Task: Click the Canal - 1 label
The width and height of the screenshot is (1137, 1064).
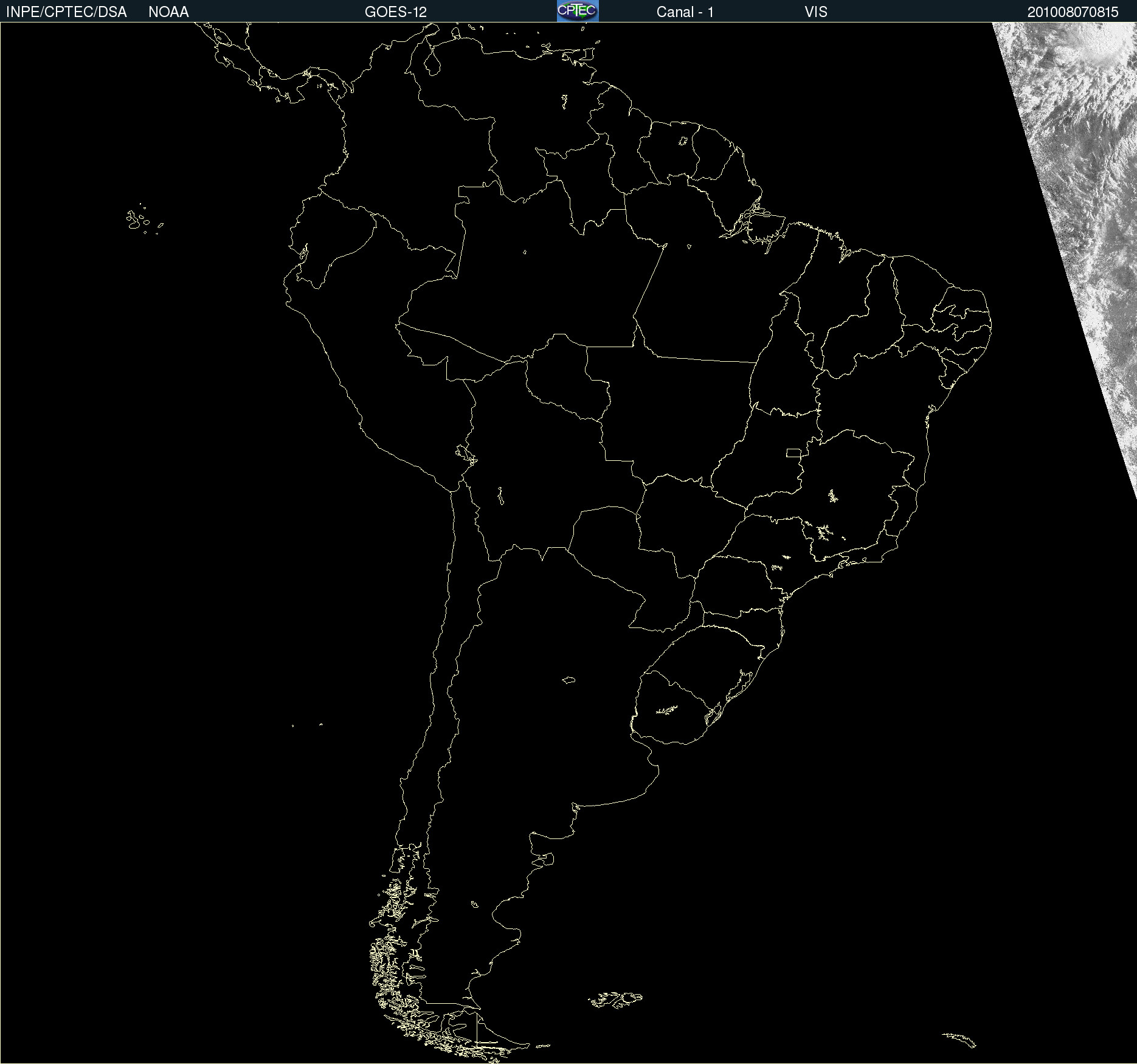Action: click(685, 12)
